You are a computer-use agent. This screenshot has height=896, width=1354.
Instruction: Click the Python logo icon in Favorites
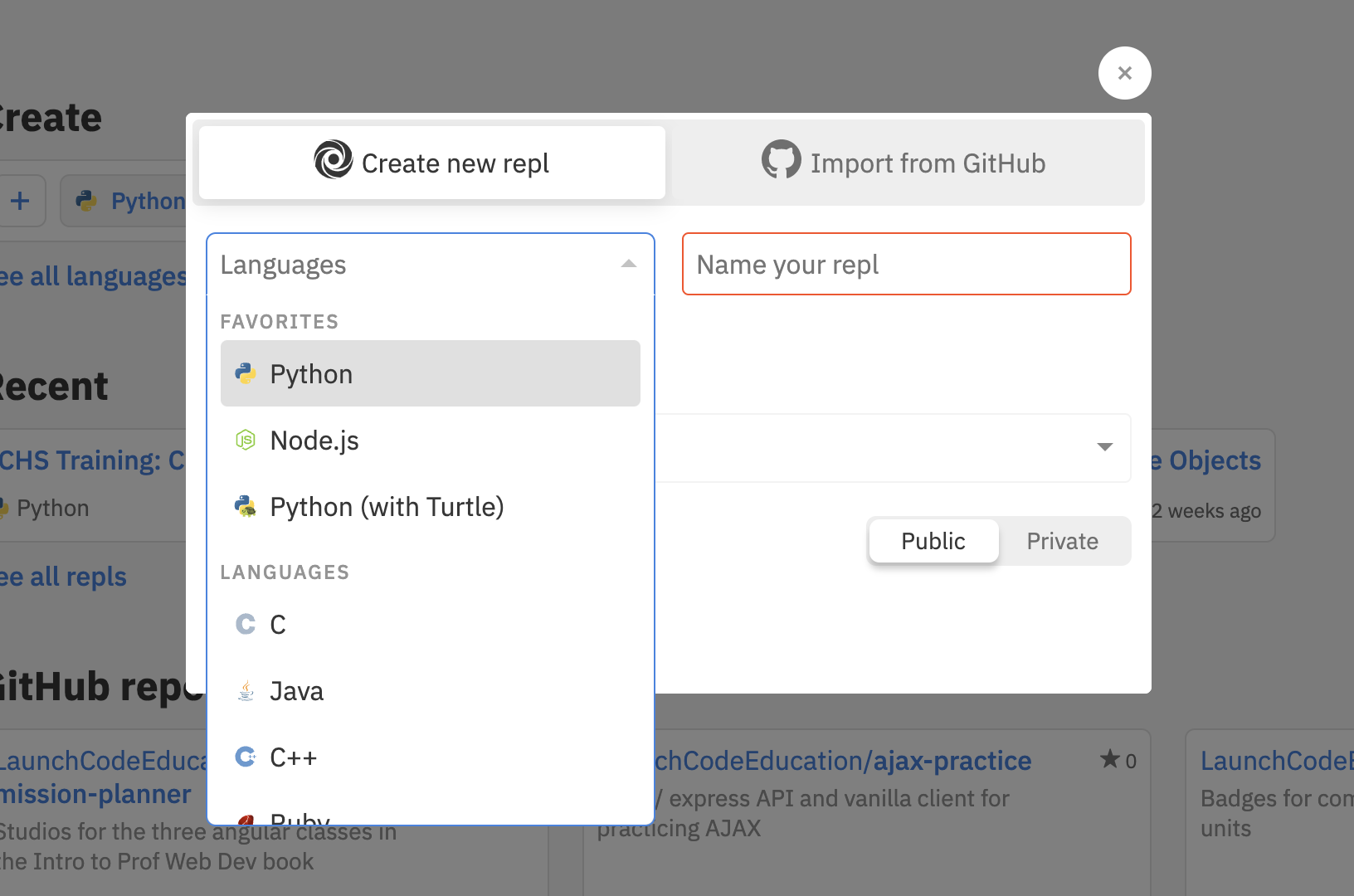[x=246, y=374]
